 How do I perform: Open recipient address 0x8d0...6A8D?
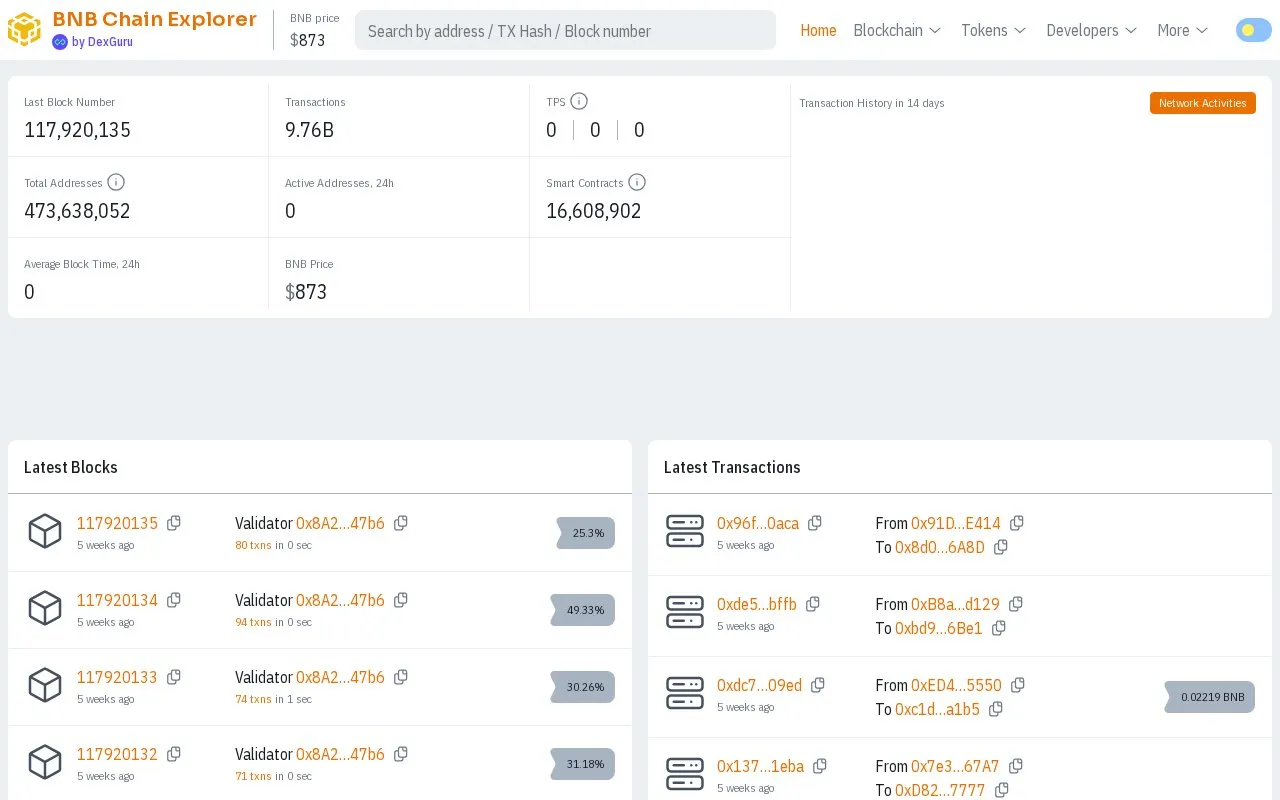[x=940, y=547]
